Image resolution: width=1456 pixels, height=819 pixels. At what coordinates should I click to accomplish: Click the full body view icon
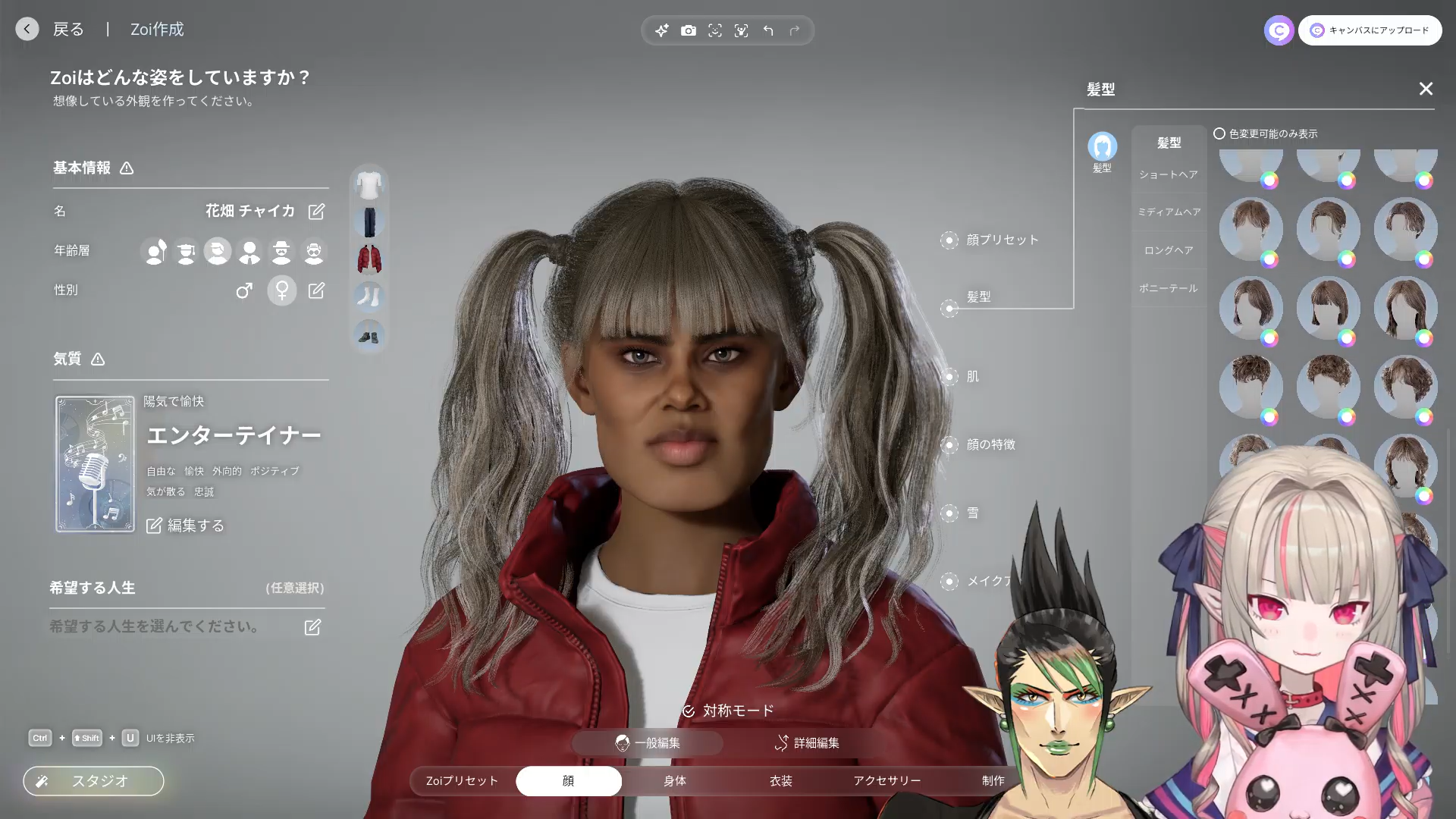pyautogui.click(x=741, y=30)
